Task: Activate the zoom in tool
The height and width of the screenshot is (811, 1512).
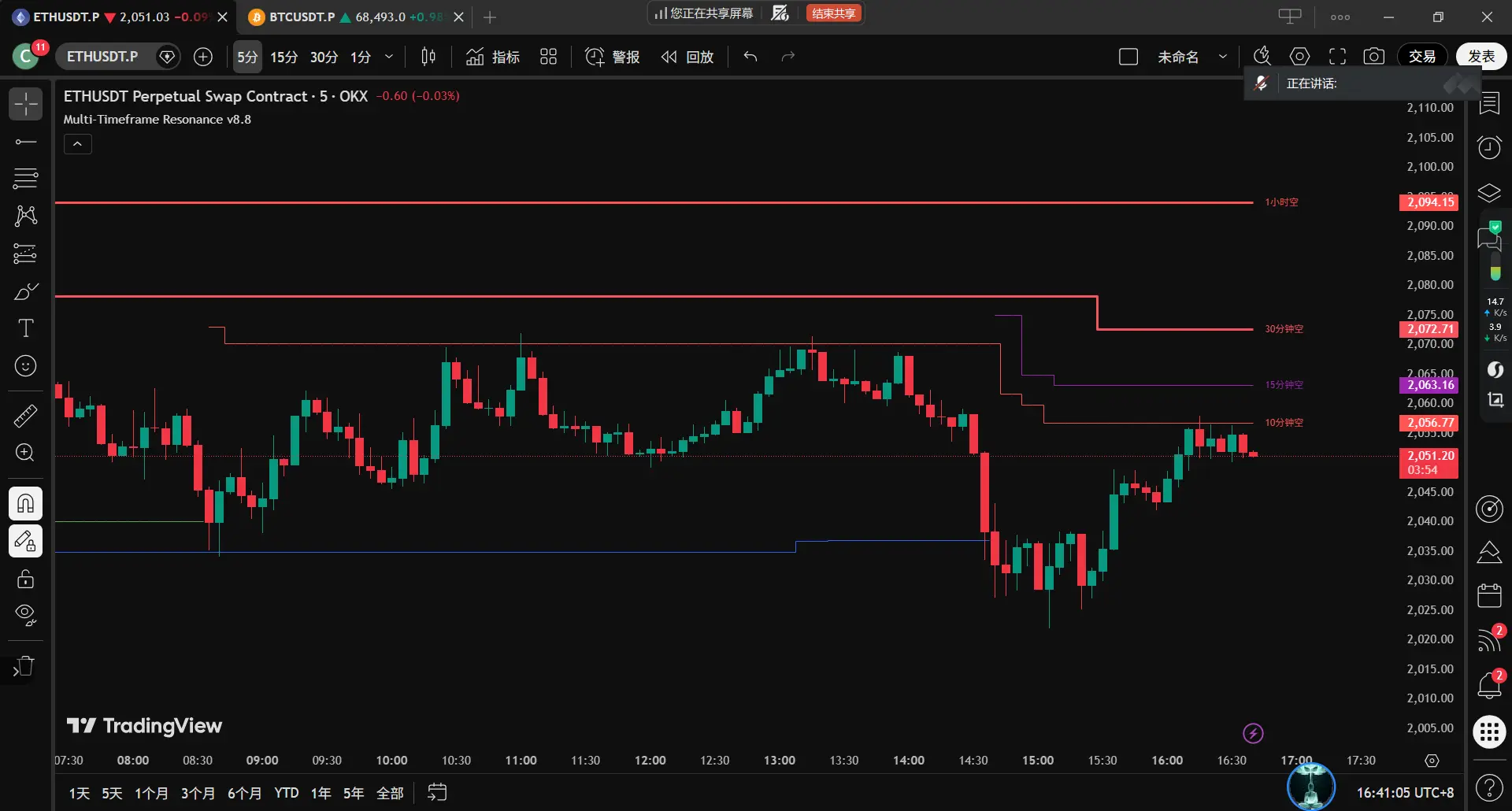Action: coord(25,453)
